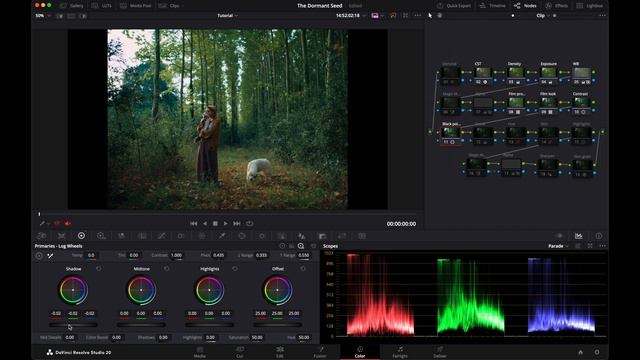Open the clip Information palette icon

pyautogui.click(x=599, y=236)
